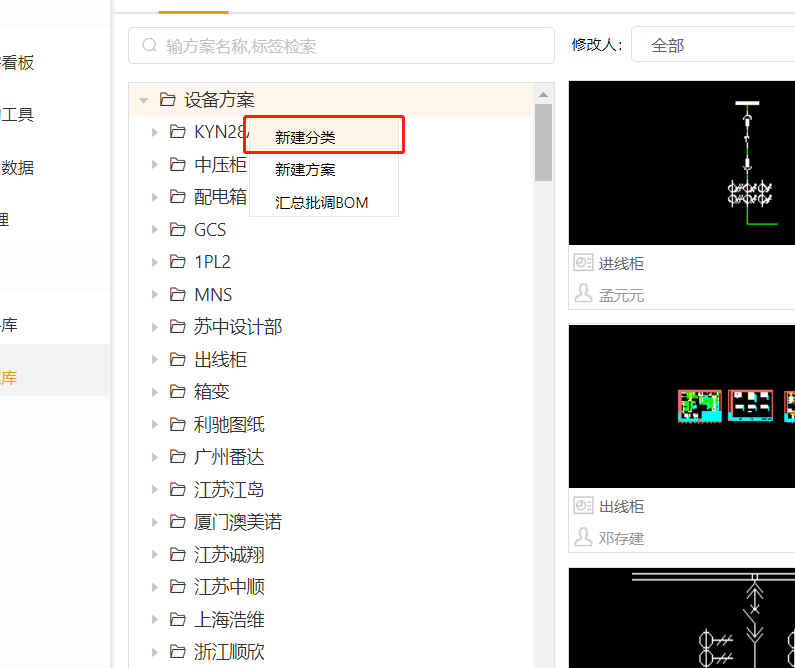Open the 出线柜 drawing thumbnail
The width and height of the screenshot is (795, 668).
(681, 406)
